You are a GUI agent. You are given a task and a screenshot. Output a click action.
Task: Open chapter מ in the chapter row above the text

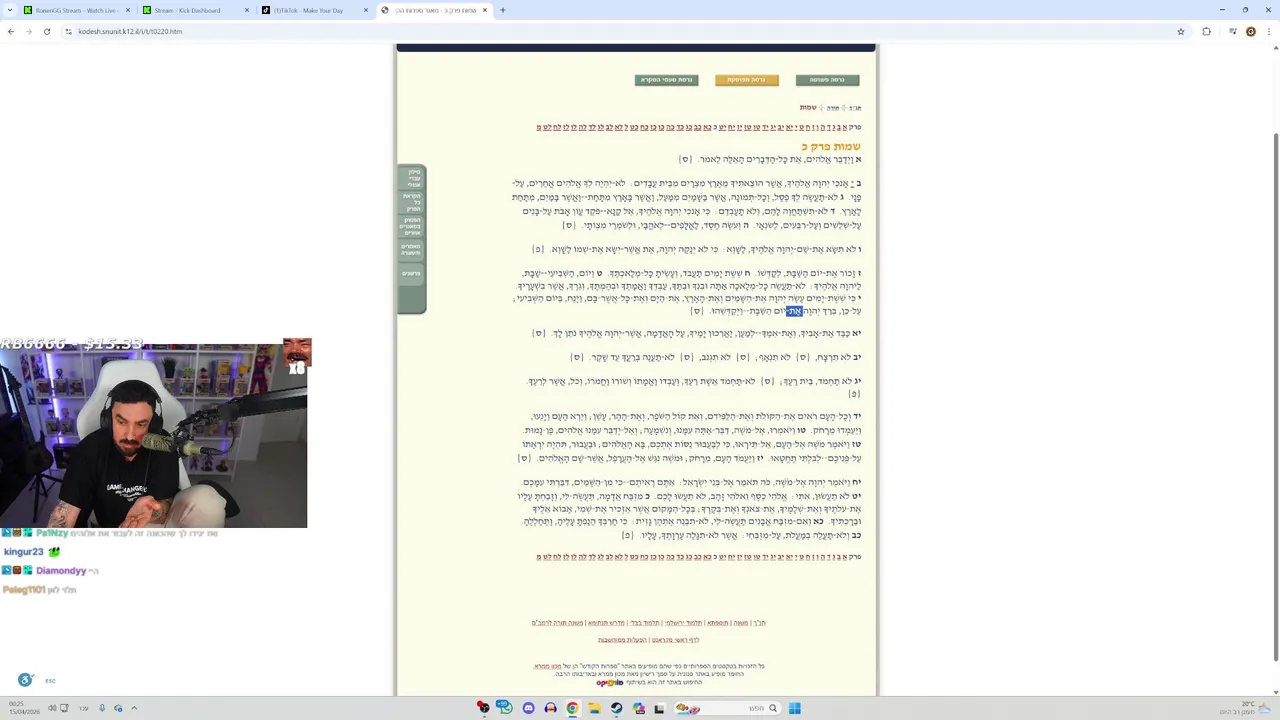539,127
